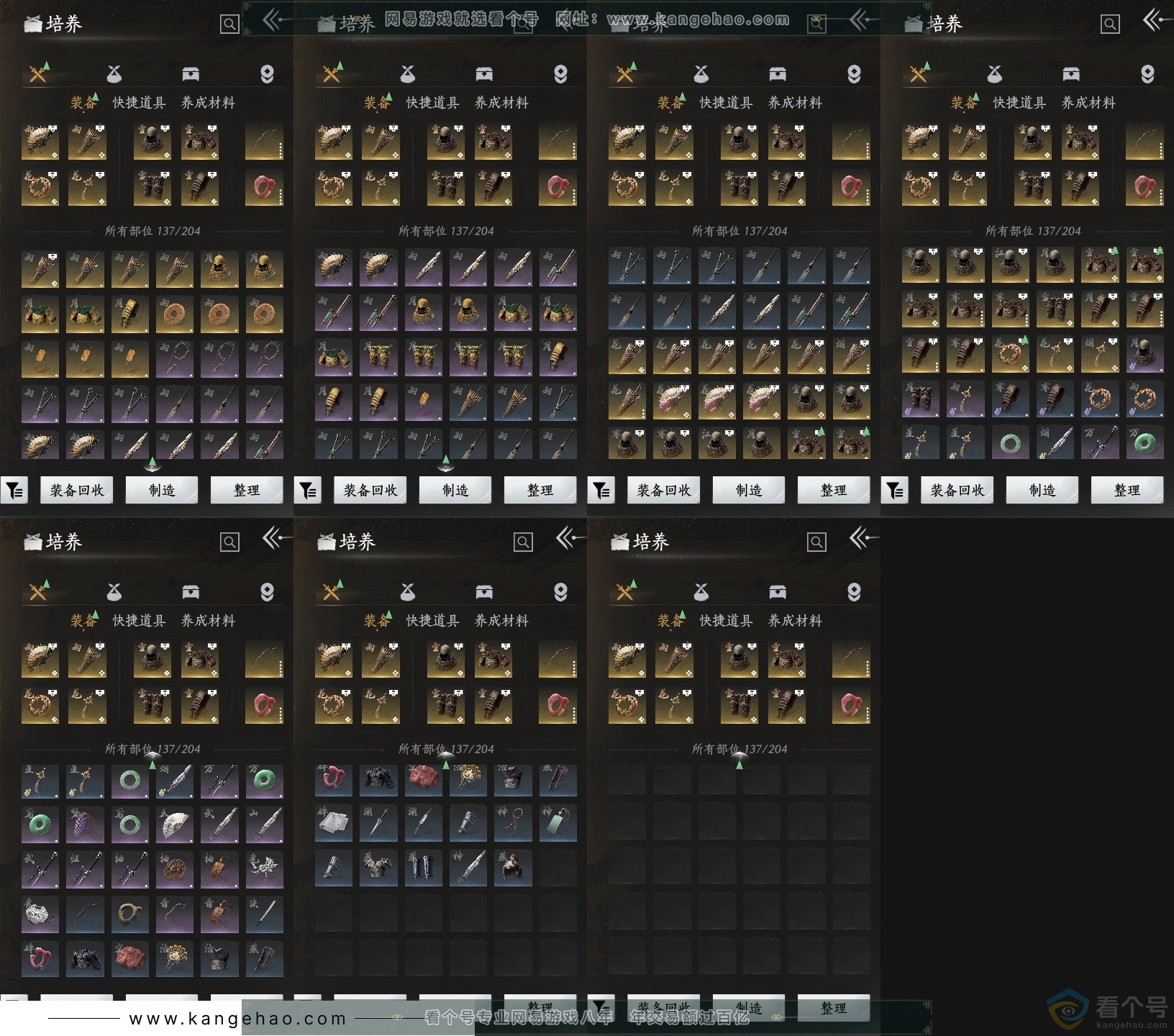Switch to 快捷道具 tab in second top panel
Screen dimensions: 1174x1036
pos(432,103)
